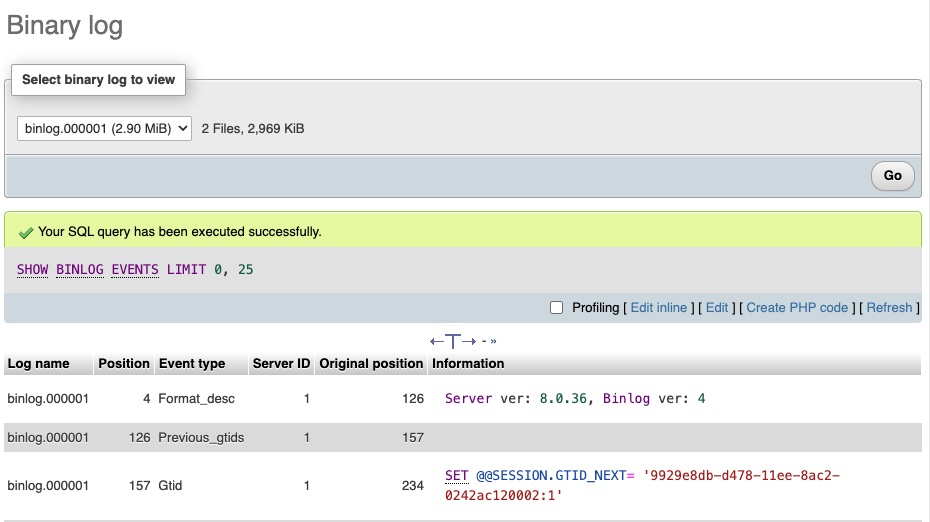Click the Original position column header
Screen dimensions: 930x522
point(371,364)
